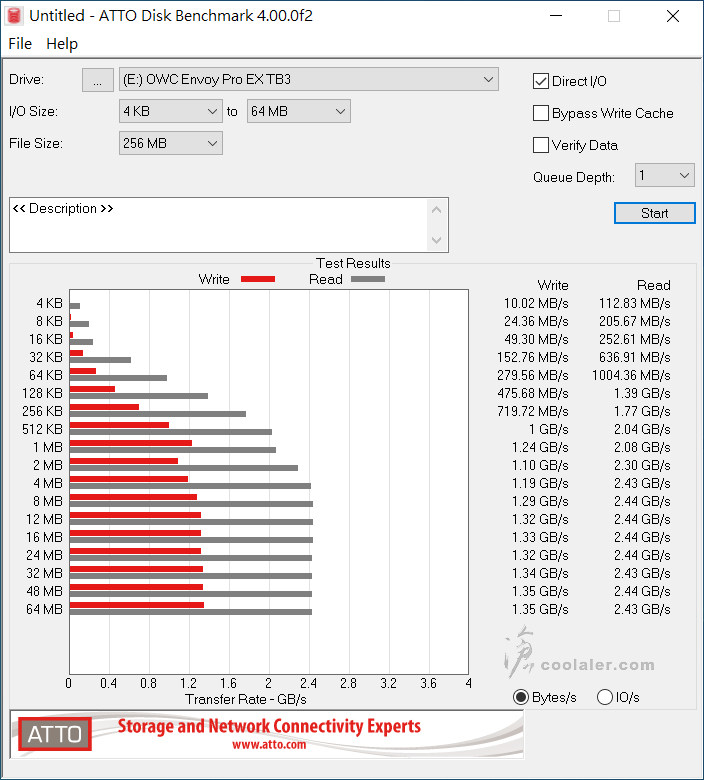The image size is (704, 780).
Task: Click the 512 KB chart row label
Action: [x=42, y=429]
